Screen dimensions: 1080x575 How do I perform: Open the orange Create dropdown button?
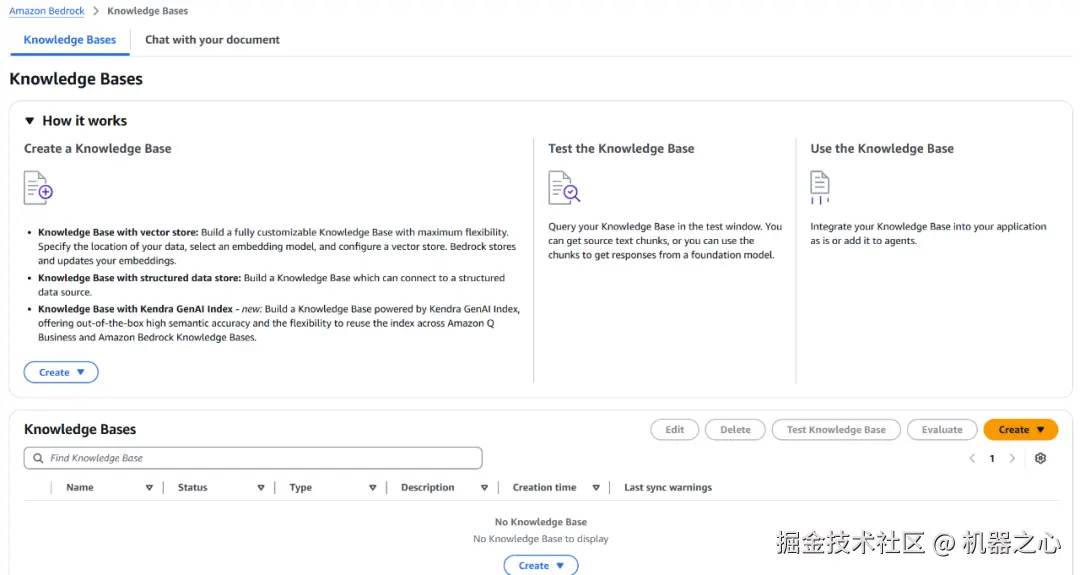pyautogui.click(x=1021, y=430)
